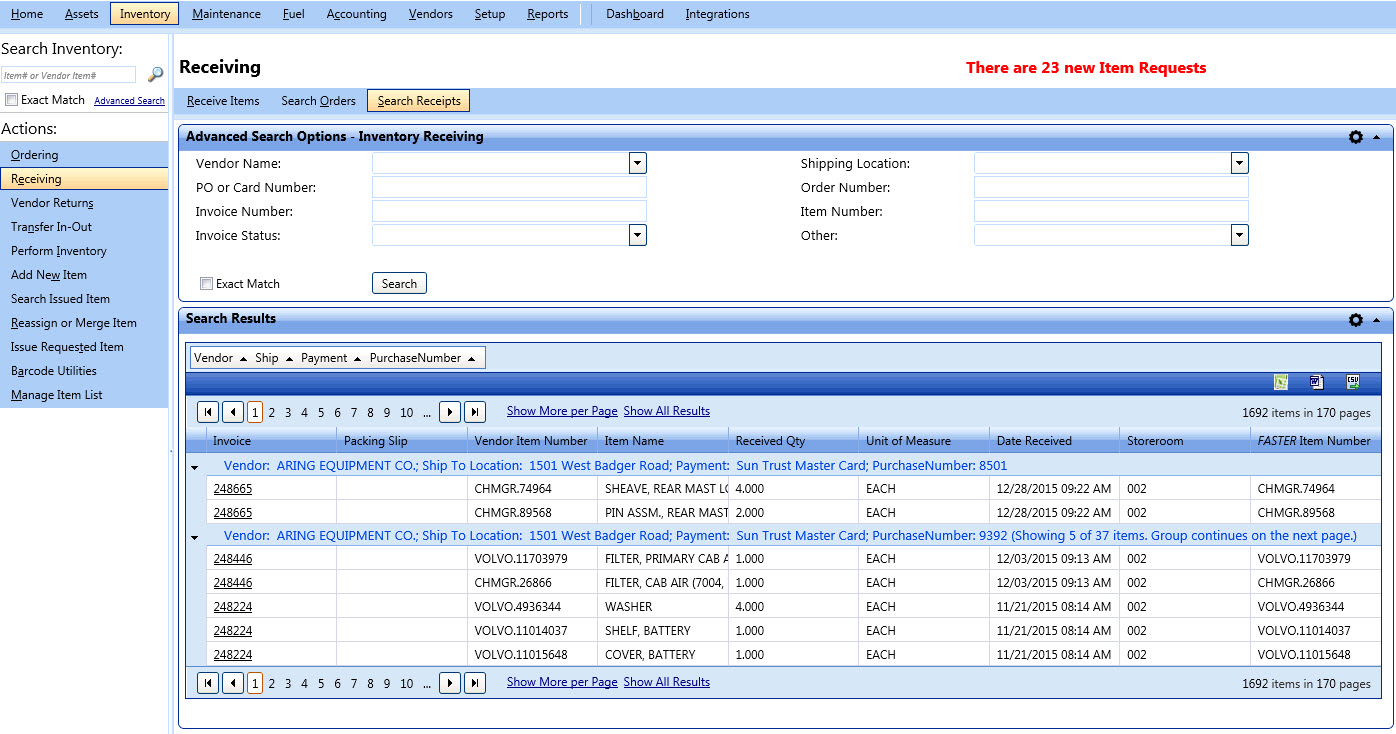
Task: Open the Dashboard menu item
Action: [x=635, y=14]
